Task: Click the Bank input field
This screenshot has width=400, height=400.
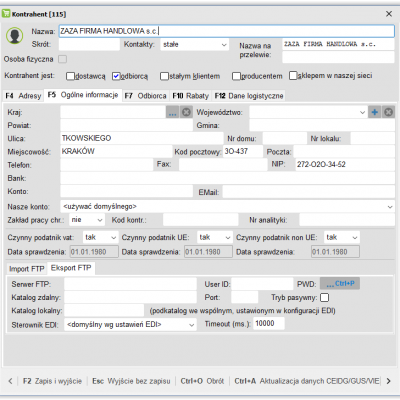Action: pos(227,178)
